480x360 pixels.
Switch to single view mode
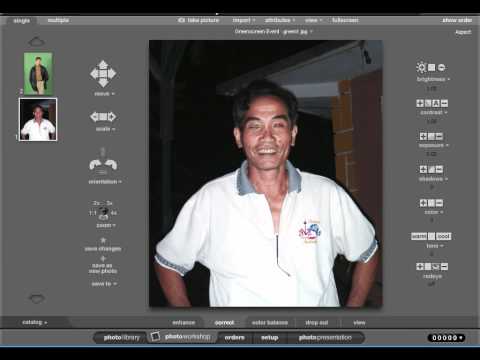(x=22, y=21)
